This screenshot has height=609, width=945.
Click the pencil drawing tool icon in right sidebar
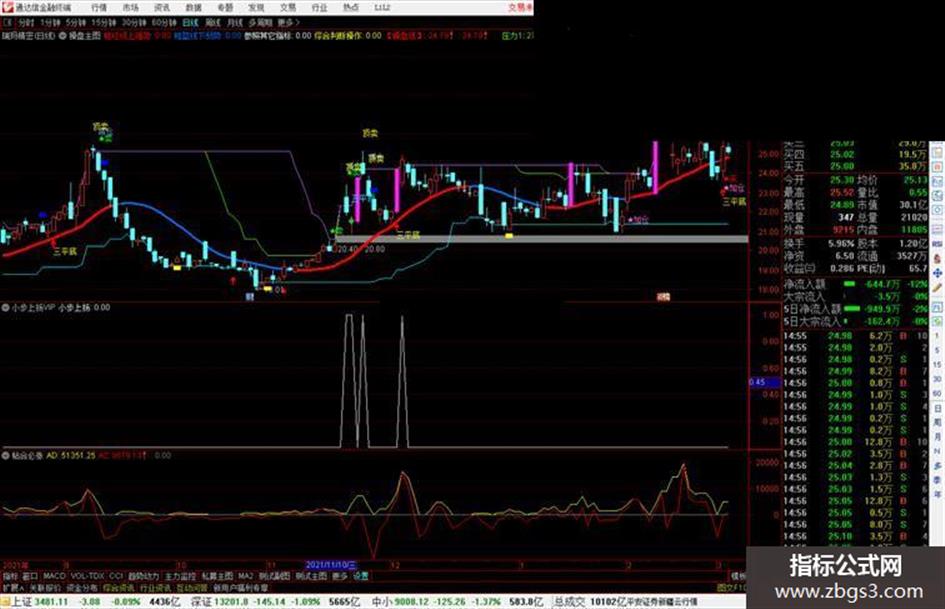click(x=937, y=290)
